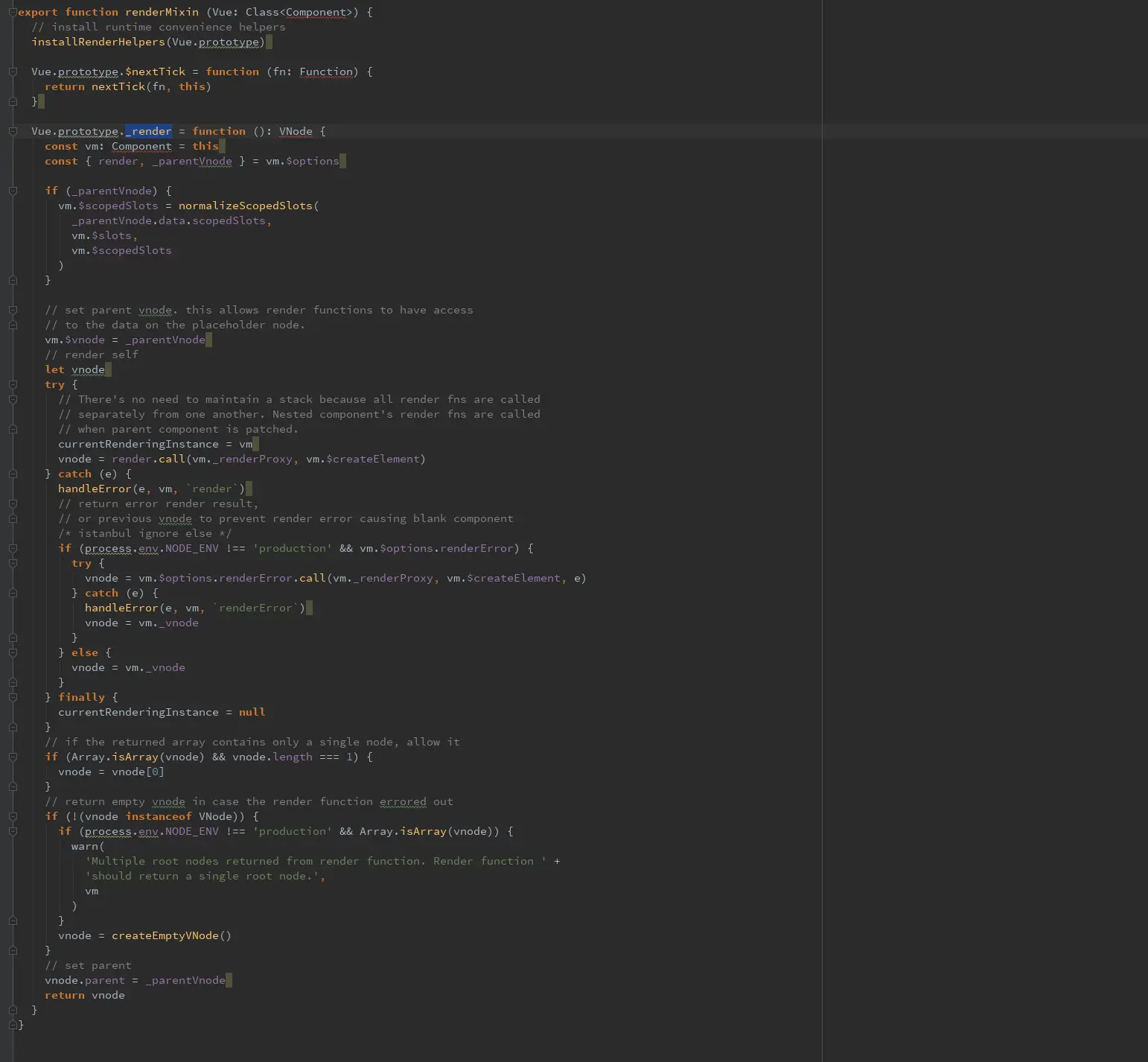Click the vm.$slots argument
The width and height of the screenshot is (1148, 1062).
pyautogui.click(x=101, y=235)
